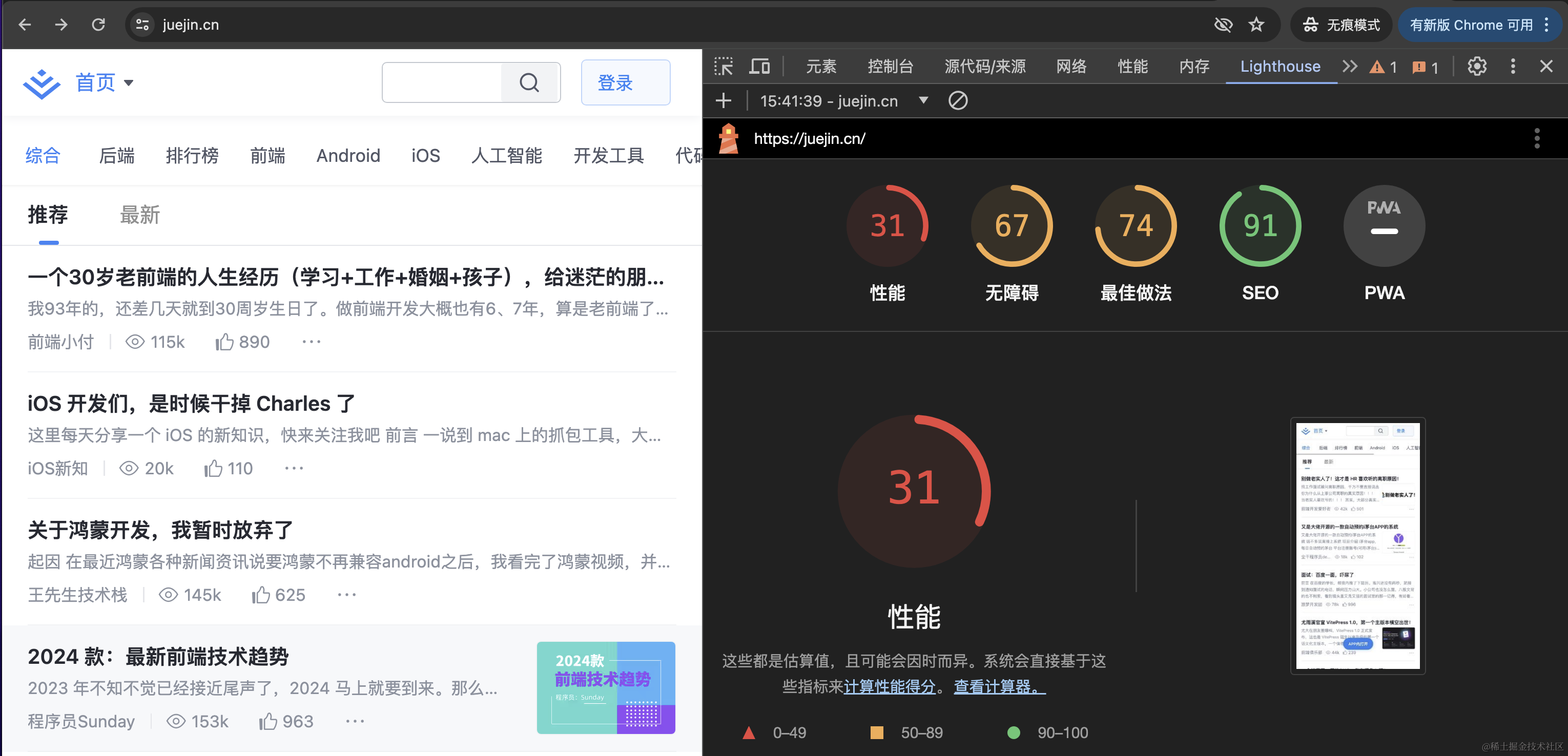Click the like icon on Charles article
Screen dimensions: 1568x756
coord(213,468)
